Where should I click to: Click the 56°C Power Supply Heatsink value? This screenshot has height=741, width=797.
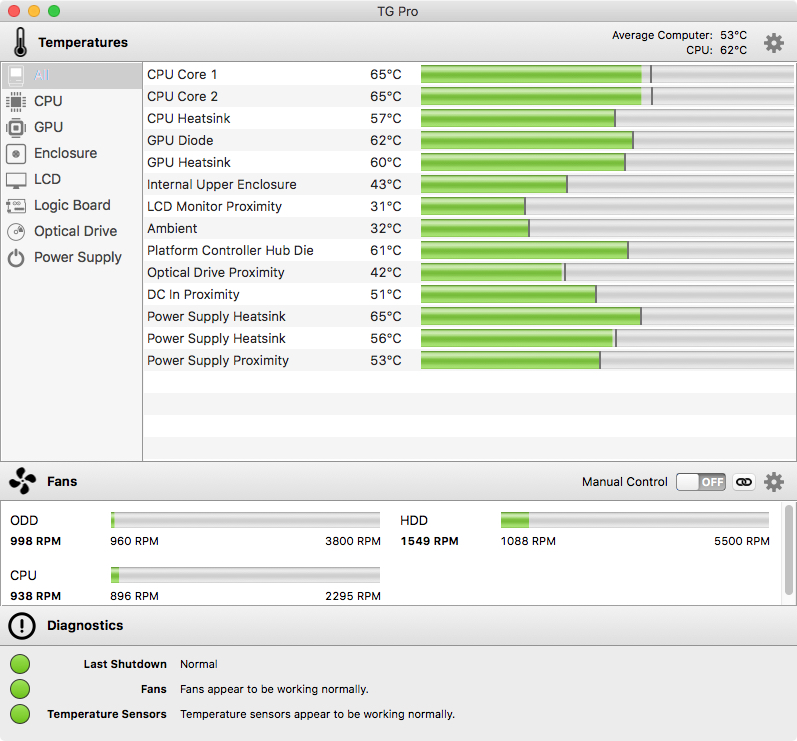pyautogui.click(x=386, y=338)
